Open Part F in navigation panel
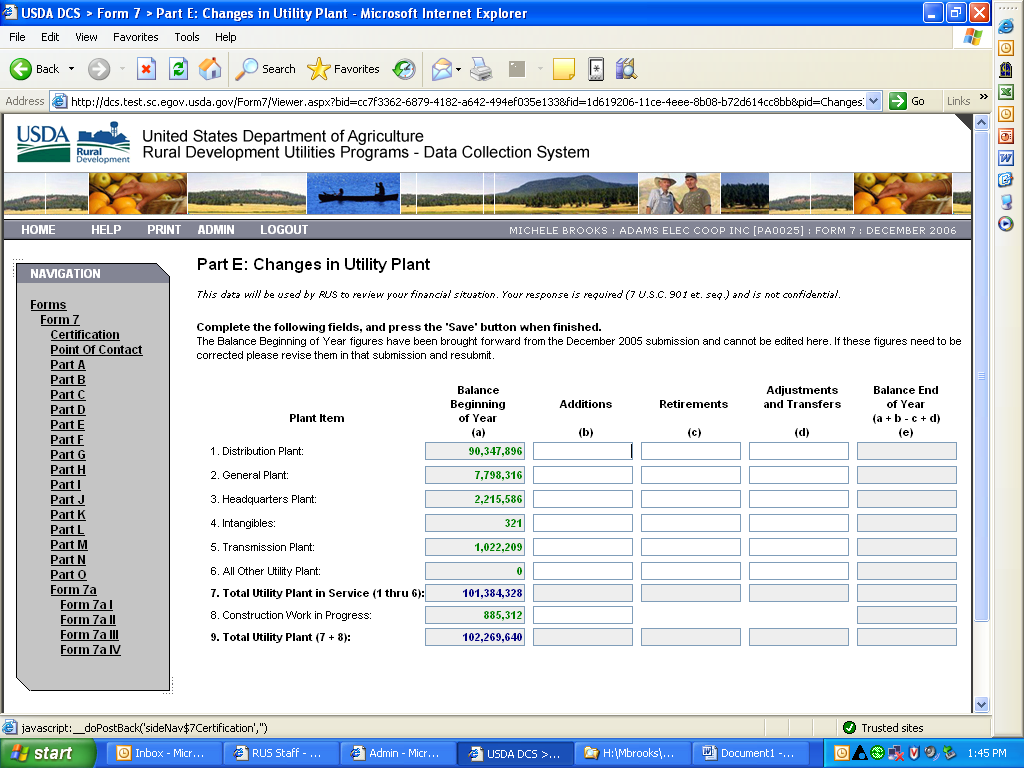This screenshot has width=1024, height=768. (x=67, y=440)
